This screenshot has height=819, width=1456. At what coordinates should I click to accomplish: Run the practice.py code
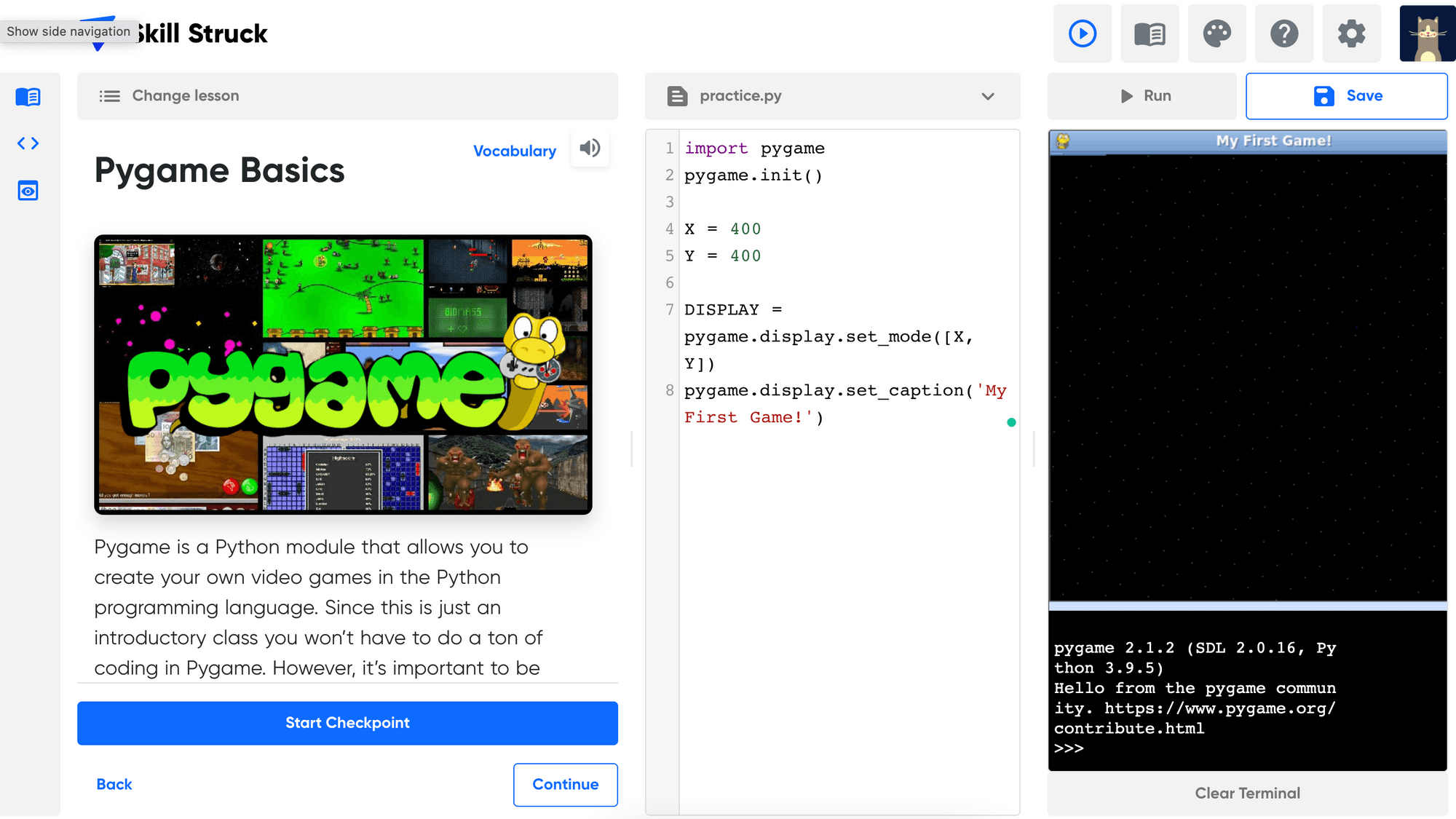1142,96
